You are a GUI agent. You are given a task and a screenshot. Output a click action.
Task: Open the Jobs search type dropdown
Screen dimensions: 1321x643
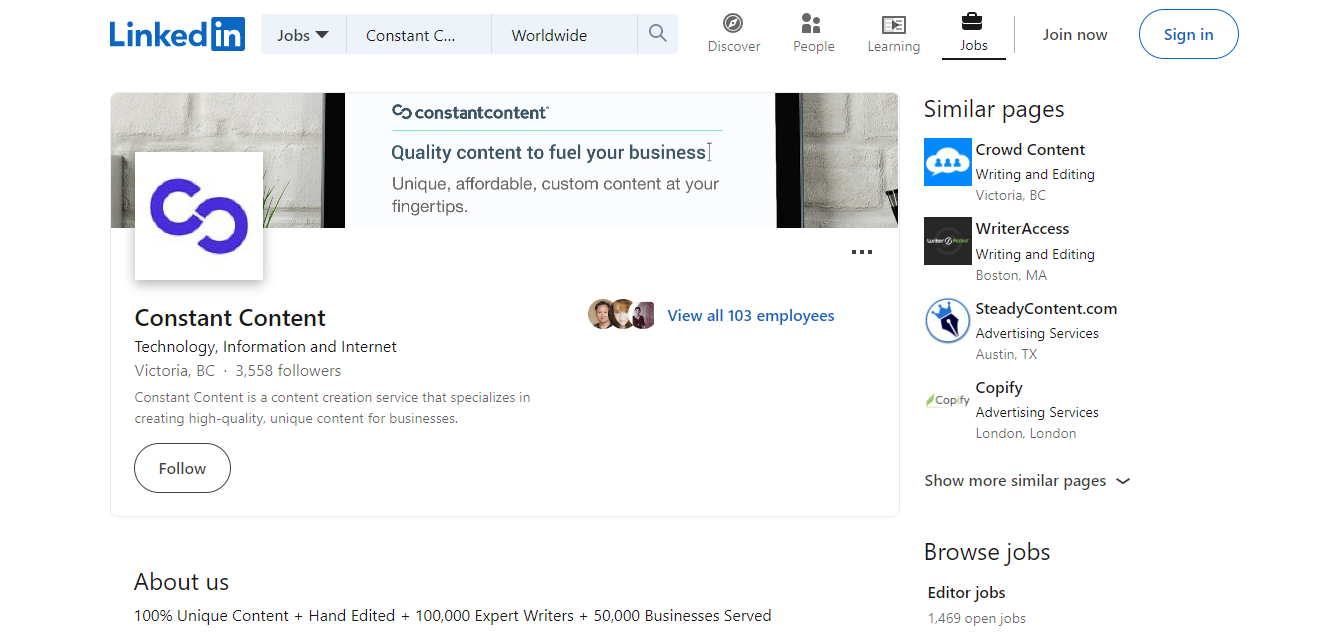click(x=303, y=35)
